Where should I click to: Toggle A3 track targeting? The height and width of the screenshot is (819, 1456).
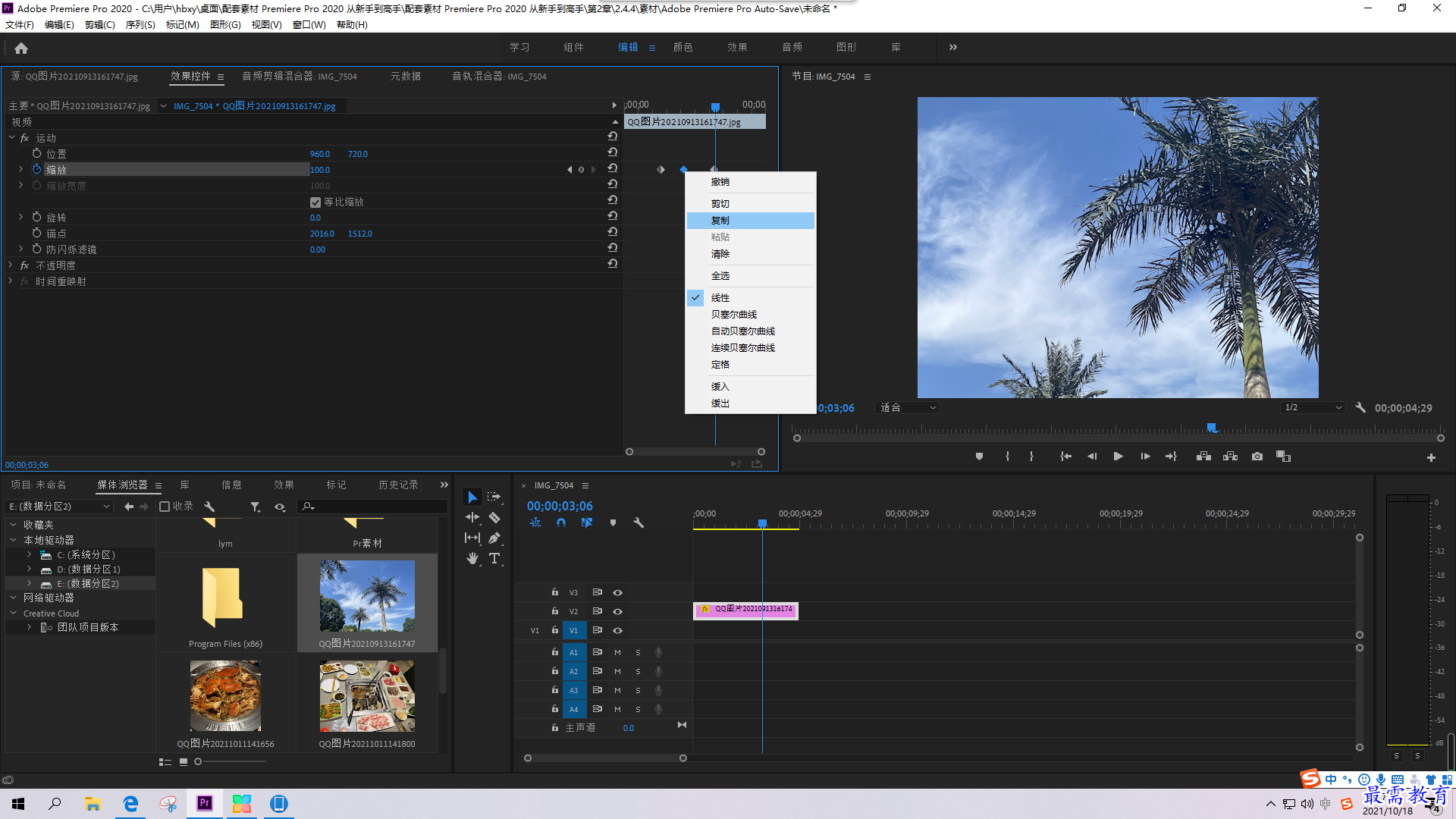[574, 690]
